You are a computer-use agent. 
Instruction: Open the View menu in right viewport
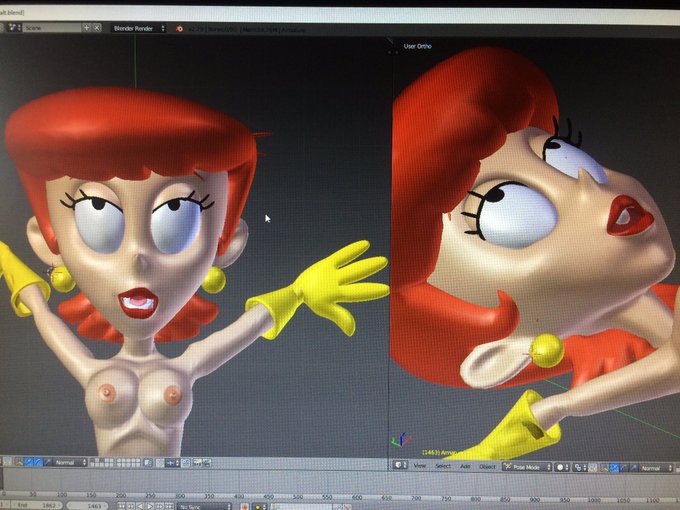[x=420, y=466]
